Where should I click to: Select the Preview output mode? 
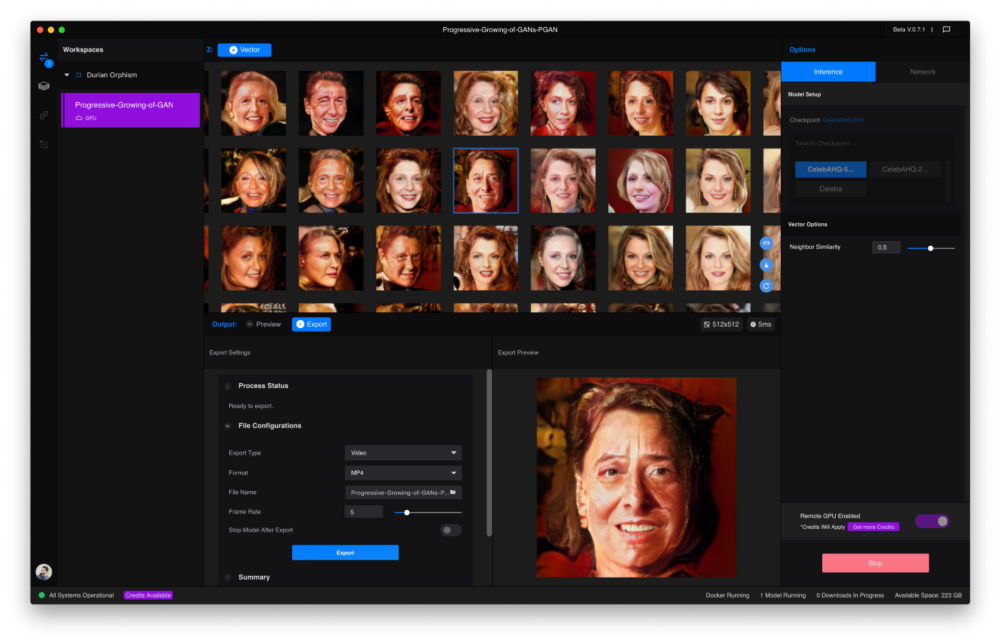pyautogui.click(x=263, y=325)
